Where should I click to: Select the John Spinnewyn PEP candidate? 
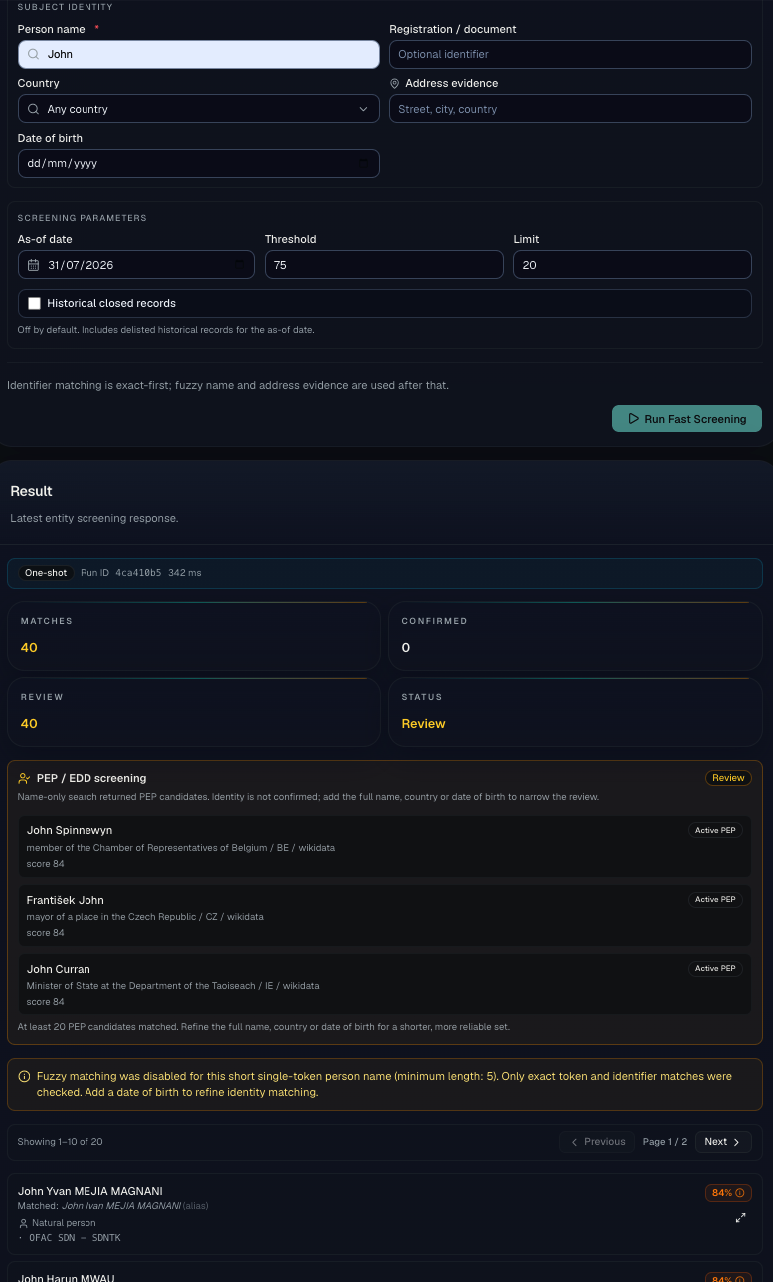(385, 847)
